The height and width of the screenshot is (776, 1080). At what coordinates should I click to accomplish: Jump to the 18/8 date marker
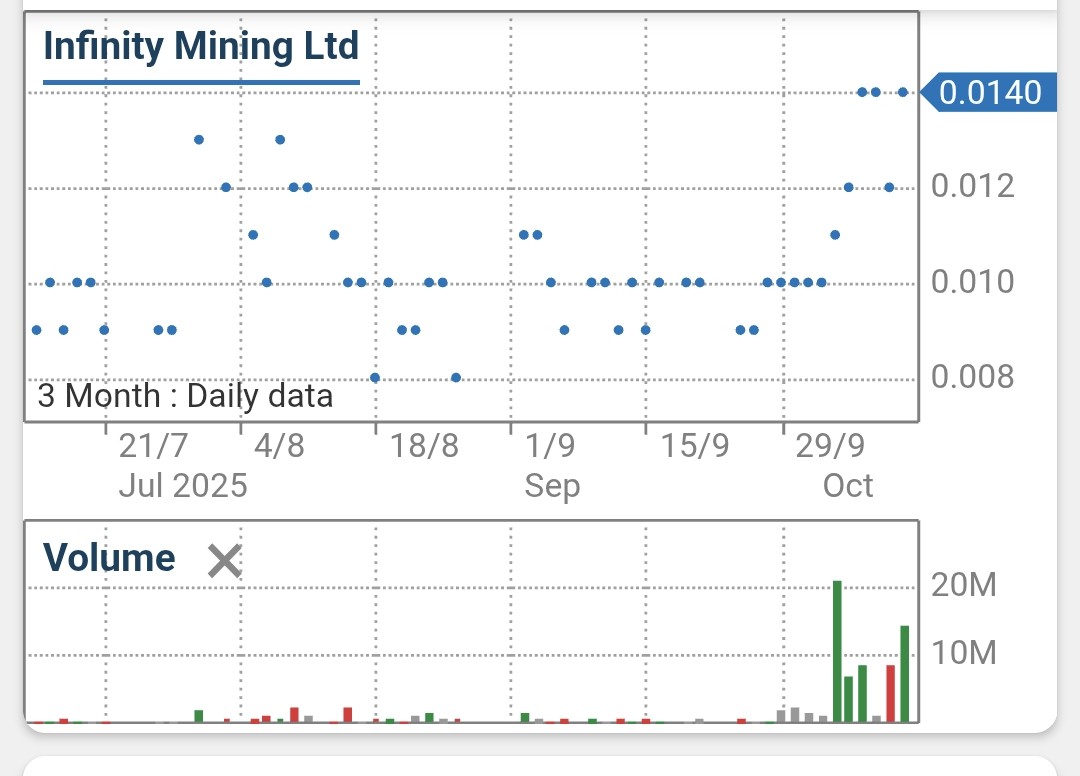click(x=424, y=446)
